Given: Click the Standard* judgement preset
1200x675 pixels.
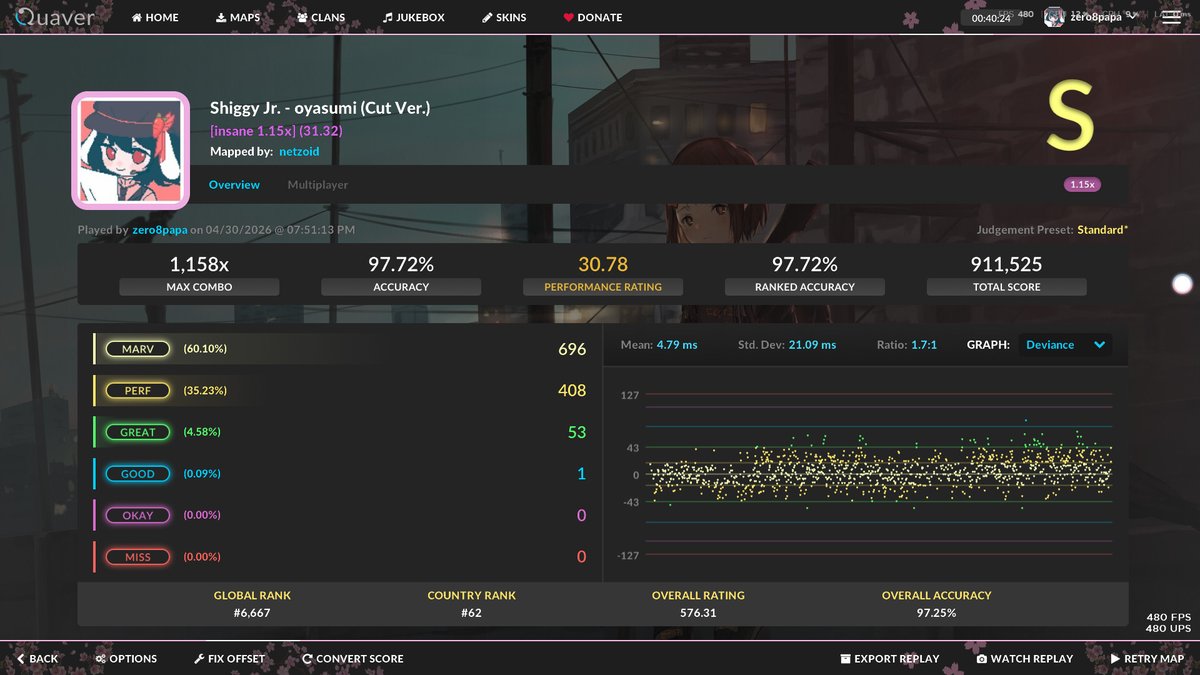Looking at the screenshot, I should (1102, 230).
